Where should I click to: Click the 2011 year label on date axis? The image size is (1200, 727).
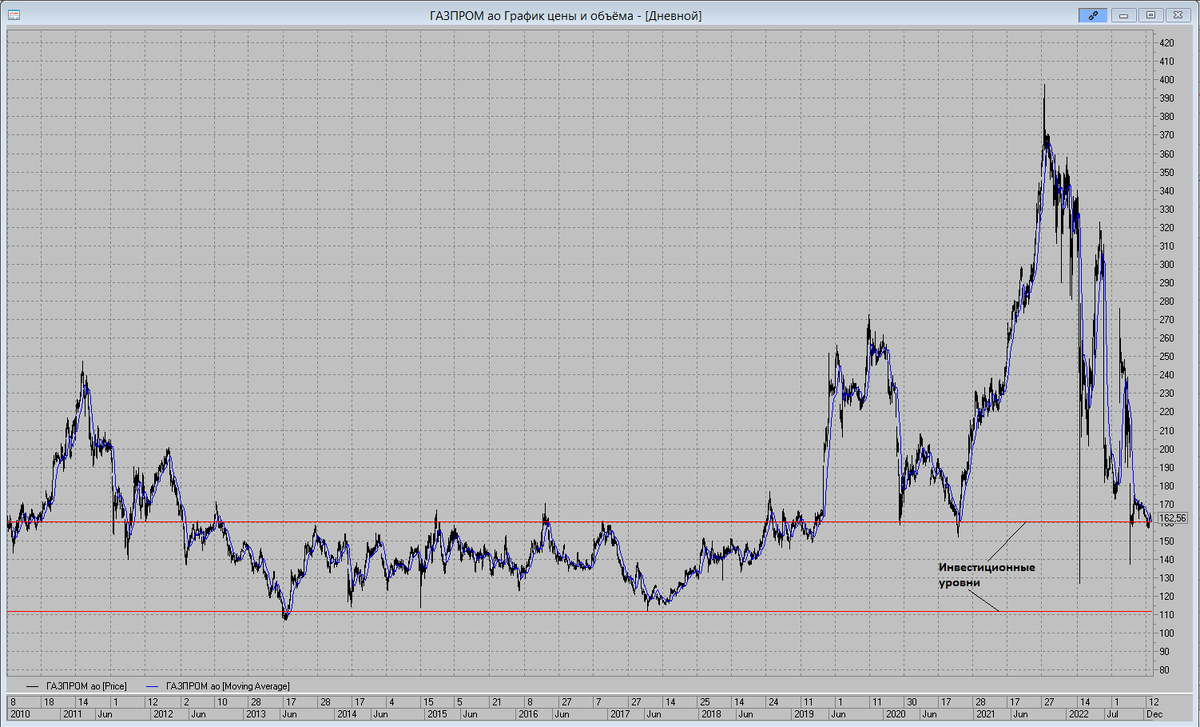[x=72, y=715]
